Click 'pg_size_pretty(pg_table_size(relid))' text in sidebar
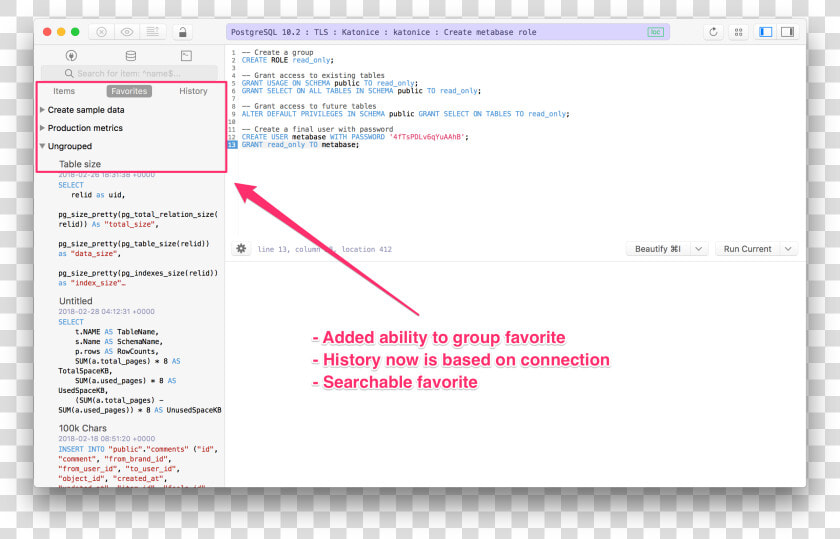This screenshot has height=539, width=840. pos(134,244)
